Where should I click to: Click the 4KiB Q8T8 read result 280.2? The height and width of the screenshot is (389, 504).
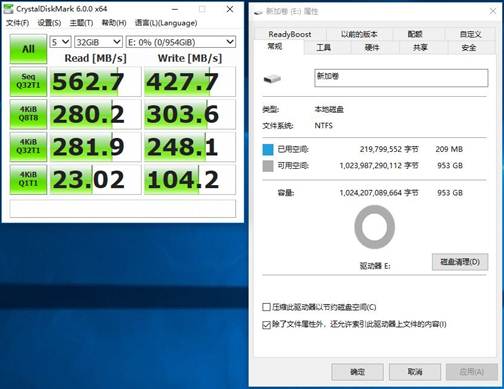coord(96,114)
